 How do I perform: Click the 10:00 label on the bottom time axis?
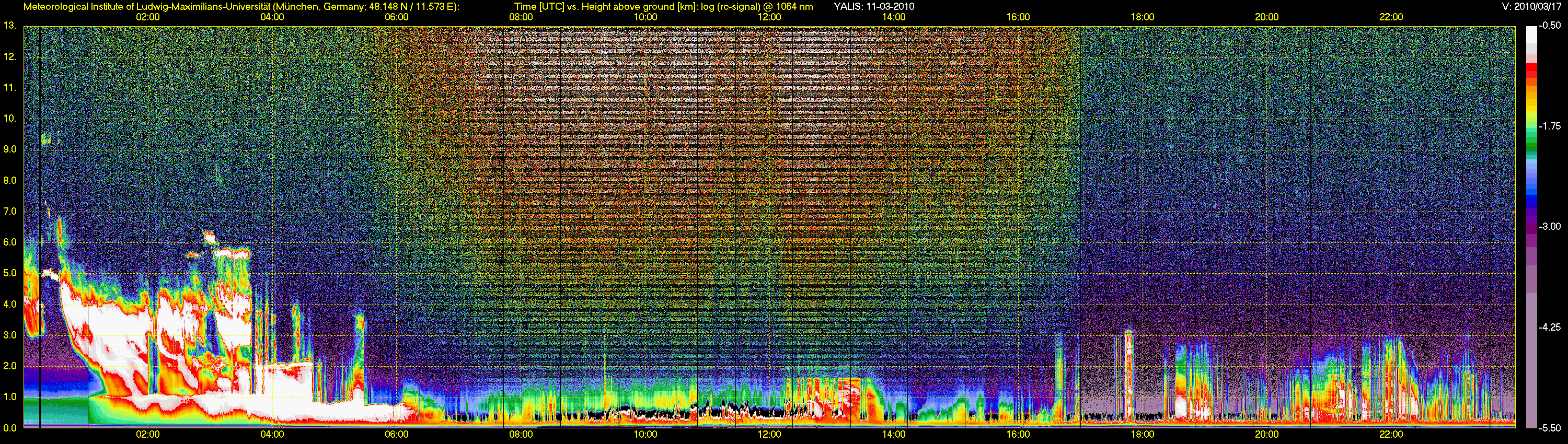(x=645, y=435)
